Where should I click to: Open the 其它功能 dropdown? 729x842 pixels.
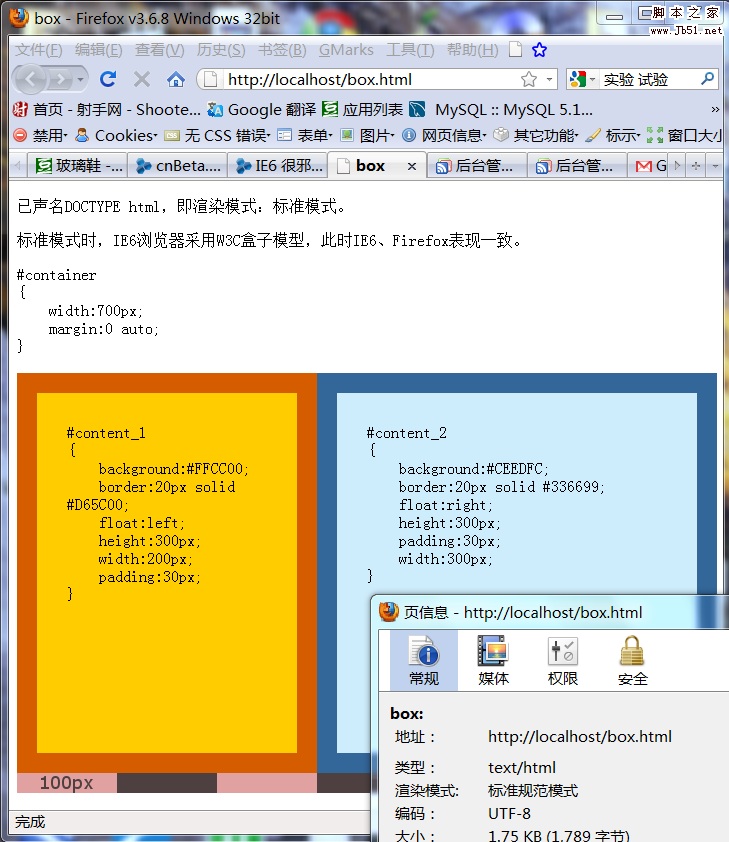click(536, 135)
